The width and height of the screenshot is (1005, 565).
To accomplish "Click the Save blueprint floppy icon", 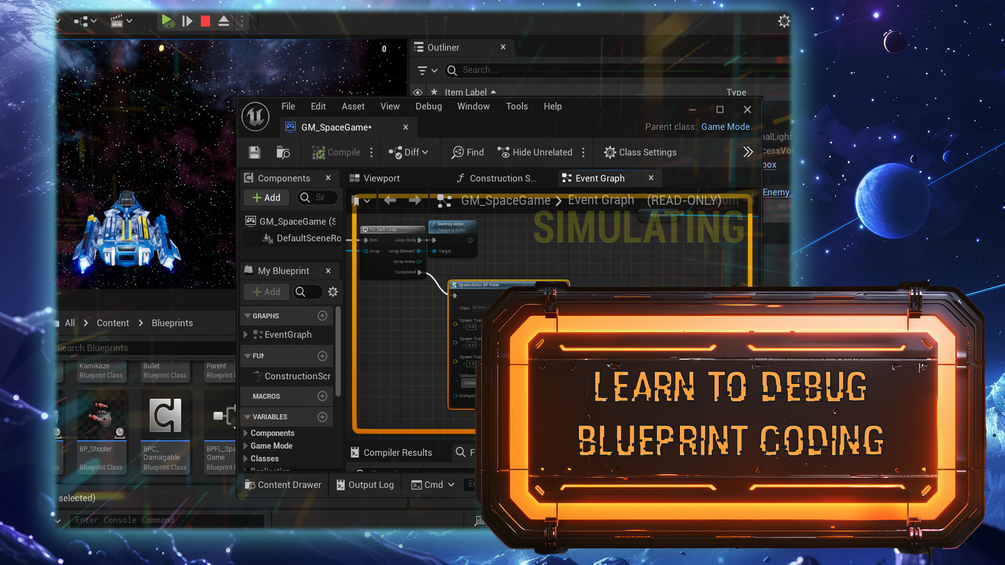I will tap(254, 152).
